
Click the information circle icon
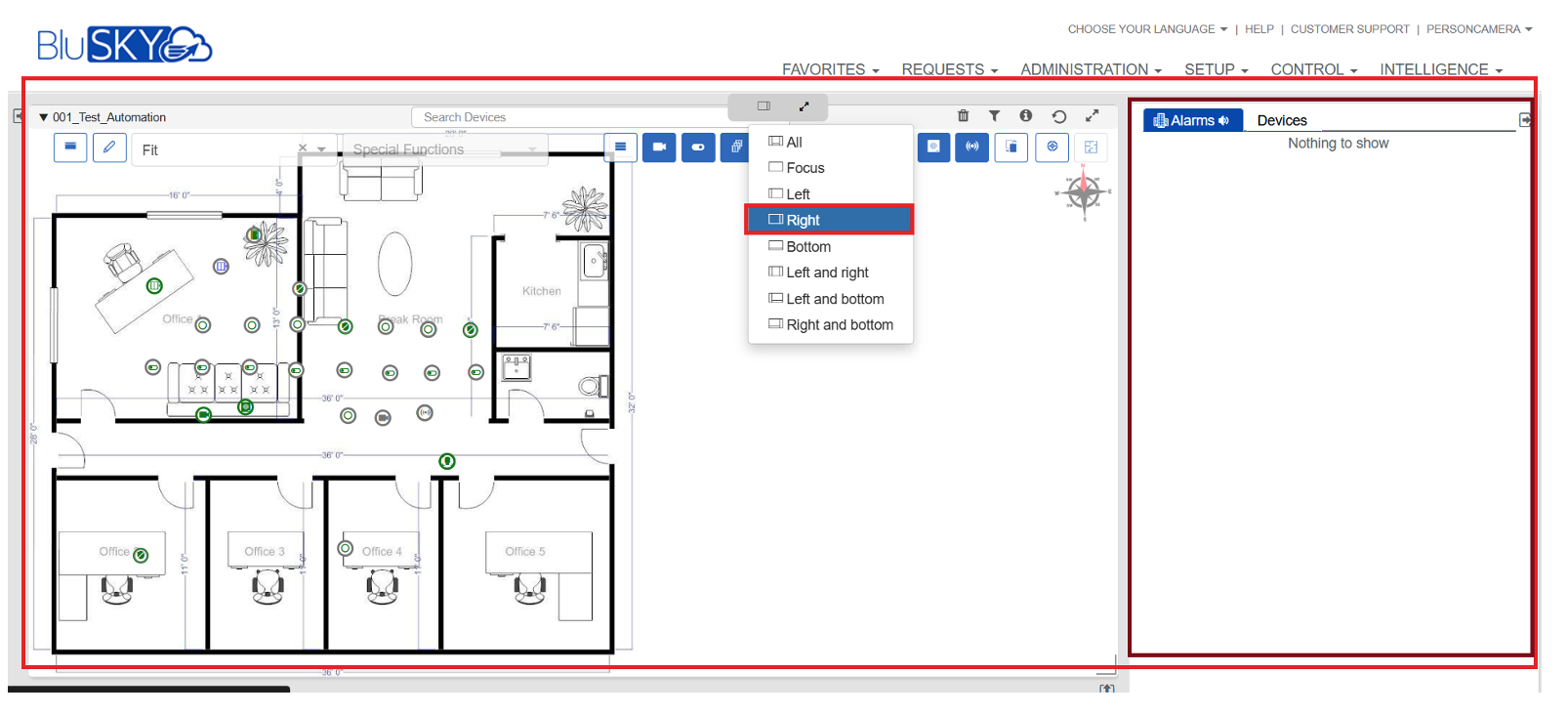click(1026, 116)
